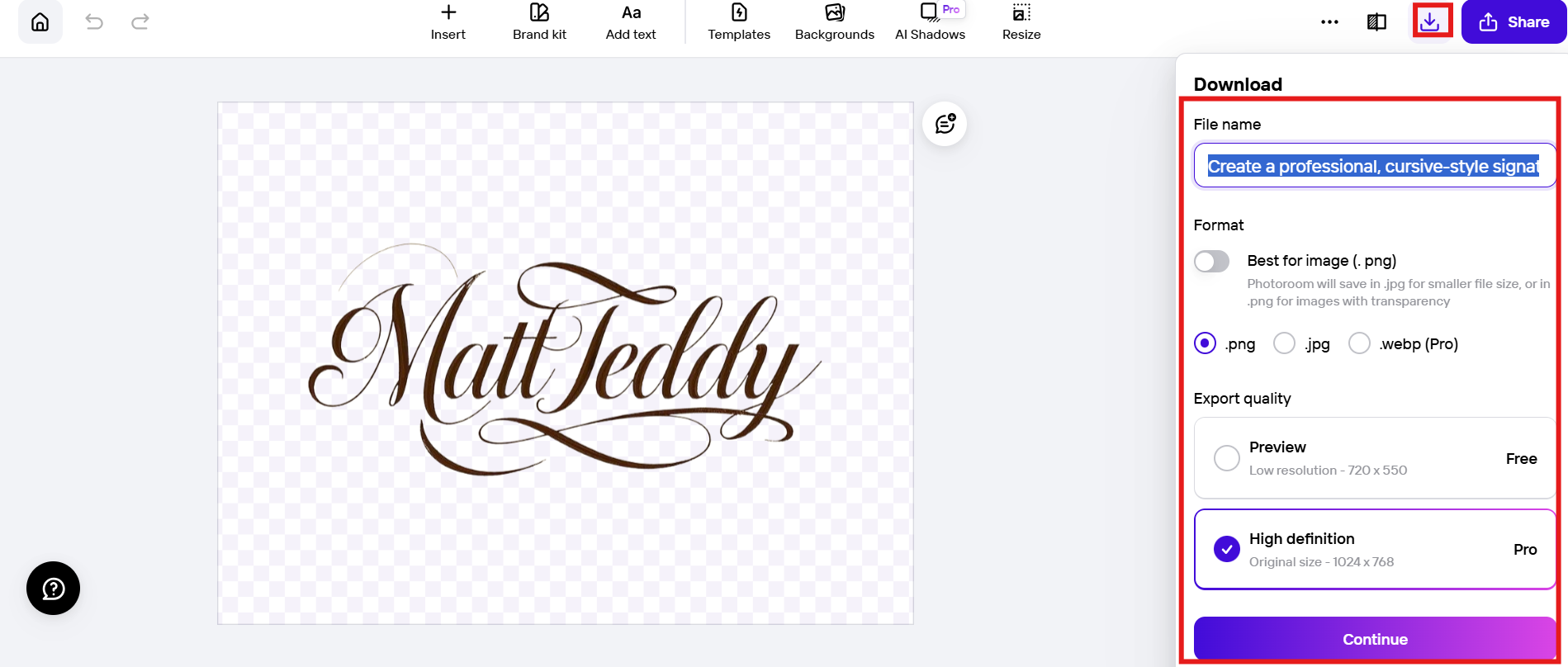Click the "Free" label on the Preview option
The width and height of the screenshot is (1568, 667).
pyautogui.click(x=1521, y=459)
